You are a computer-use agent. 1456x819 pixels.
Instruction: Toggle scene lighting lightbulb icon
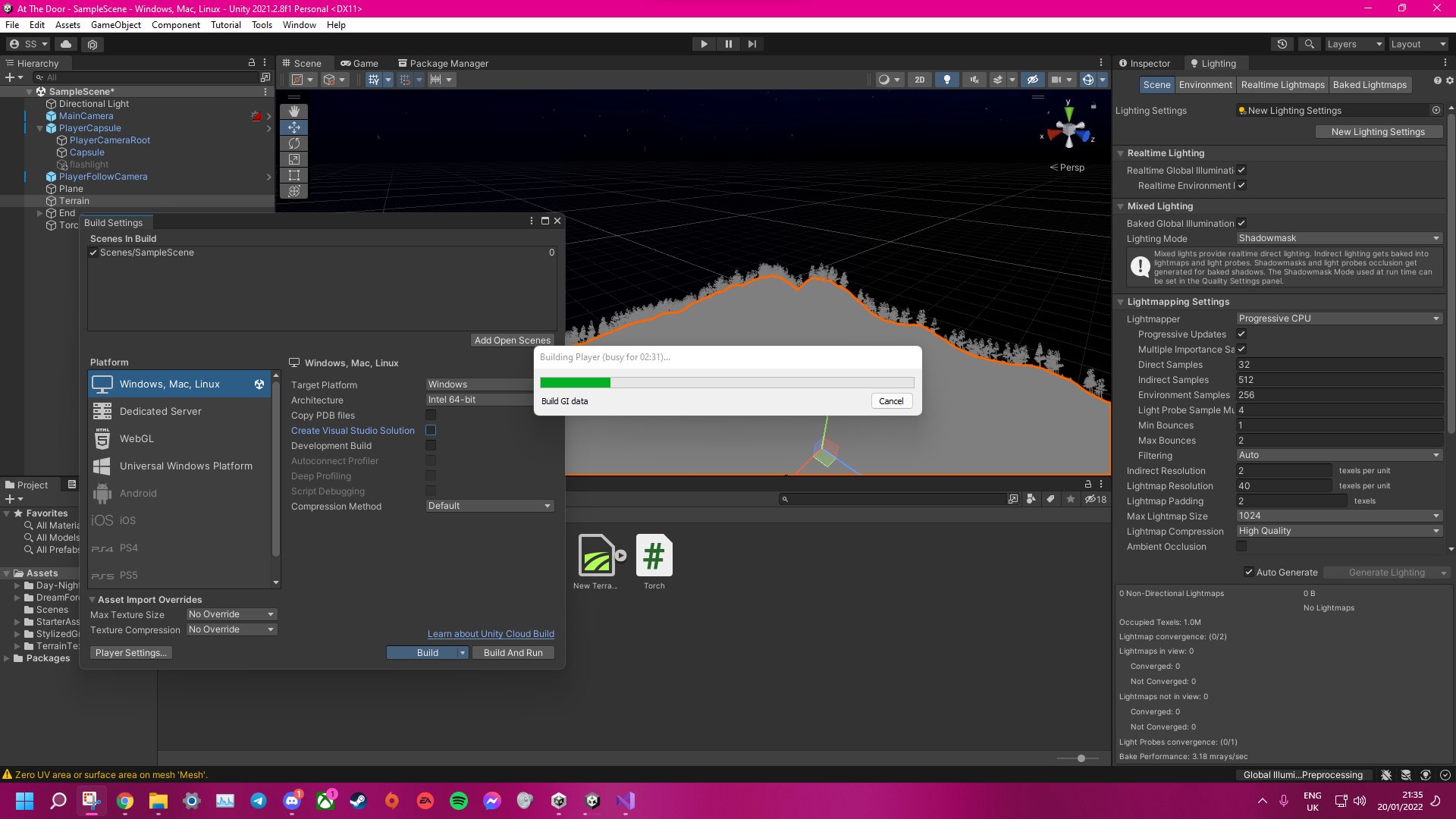946,80
